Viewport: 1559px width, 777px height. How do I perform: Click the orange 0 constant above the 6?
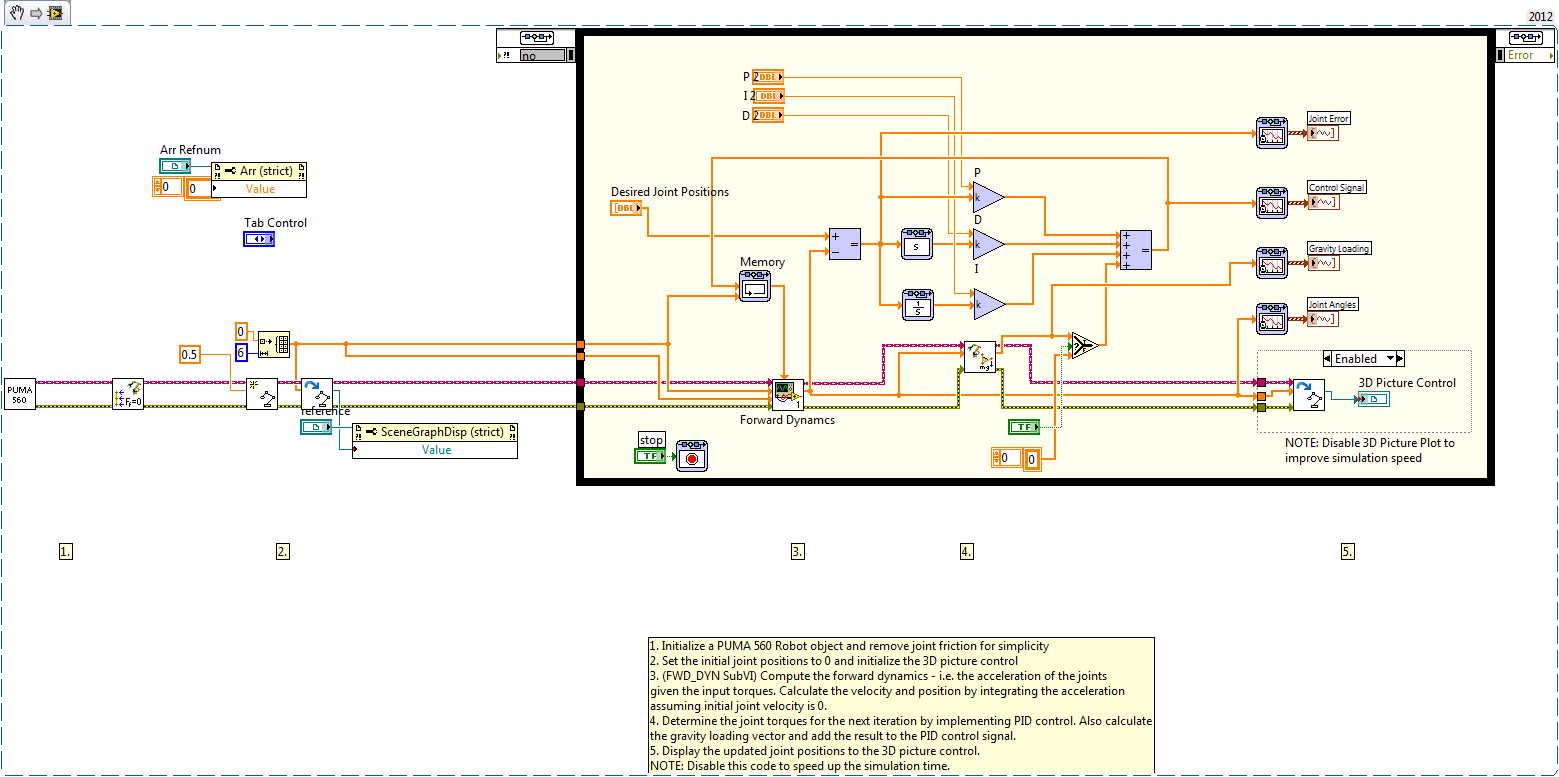(241, 331)
